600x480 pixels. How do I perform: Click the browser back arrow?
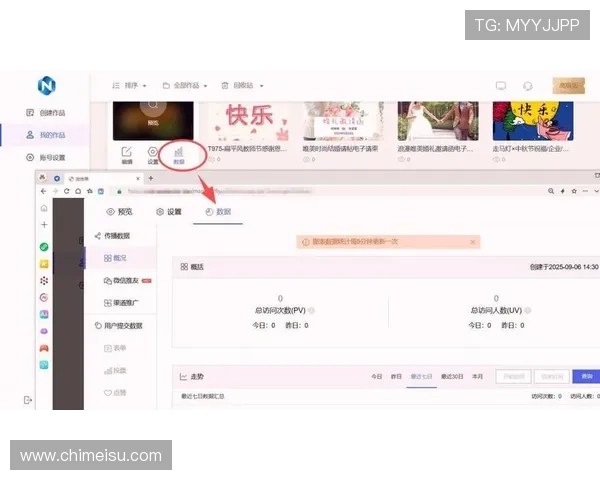pyautogui.click(x=44, y=191)
